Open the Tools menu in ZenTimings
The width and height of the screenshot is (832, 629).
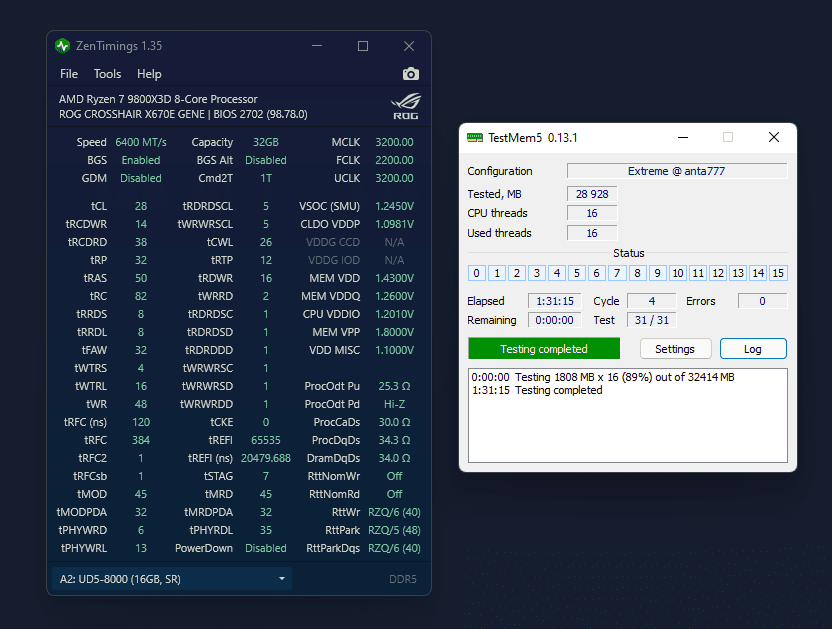pyautogui.click(x=107, y=74)
